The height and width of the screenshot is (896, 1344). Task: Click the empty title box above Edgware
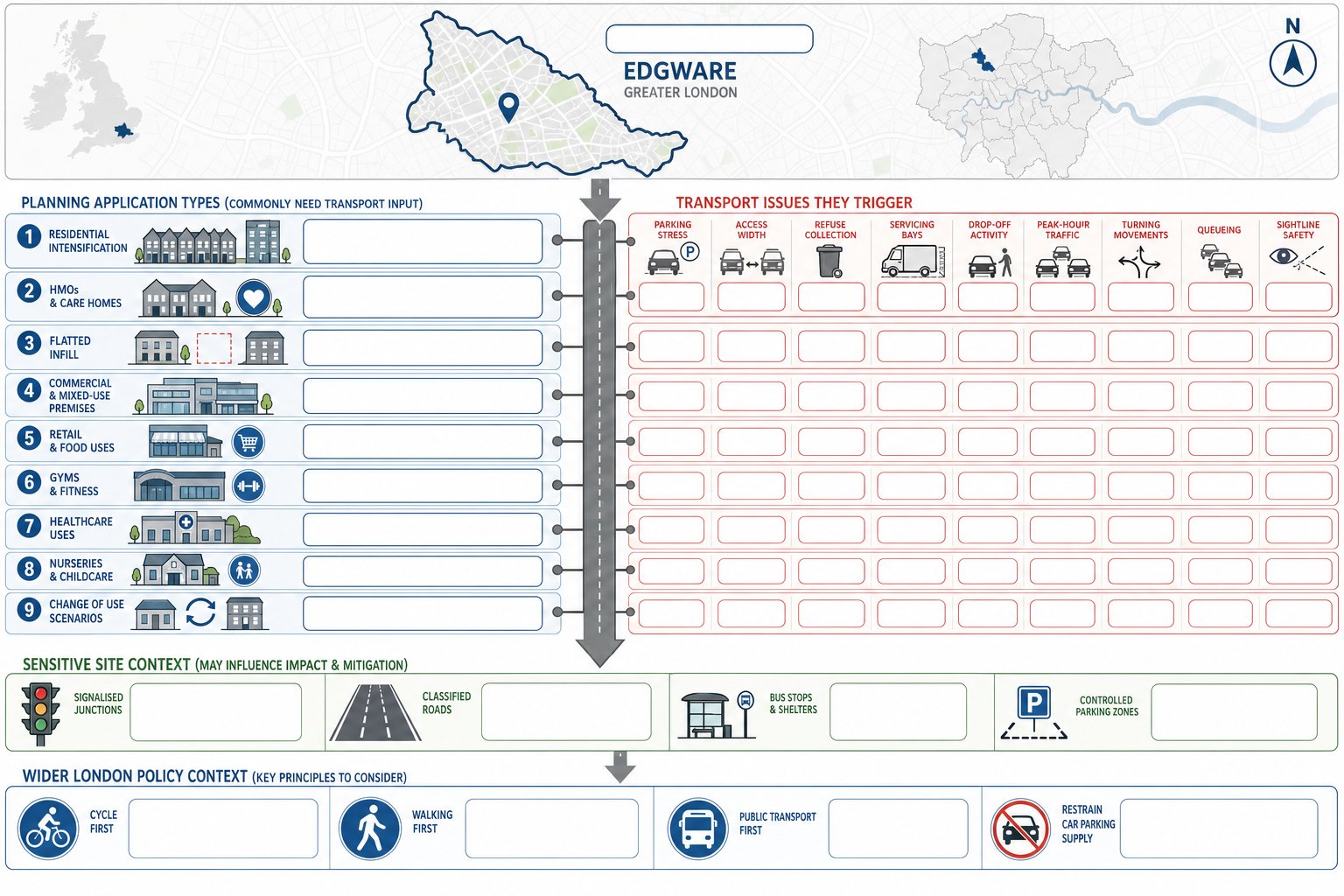click(x=710, y=39)
